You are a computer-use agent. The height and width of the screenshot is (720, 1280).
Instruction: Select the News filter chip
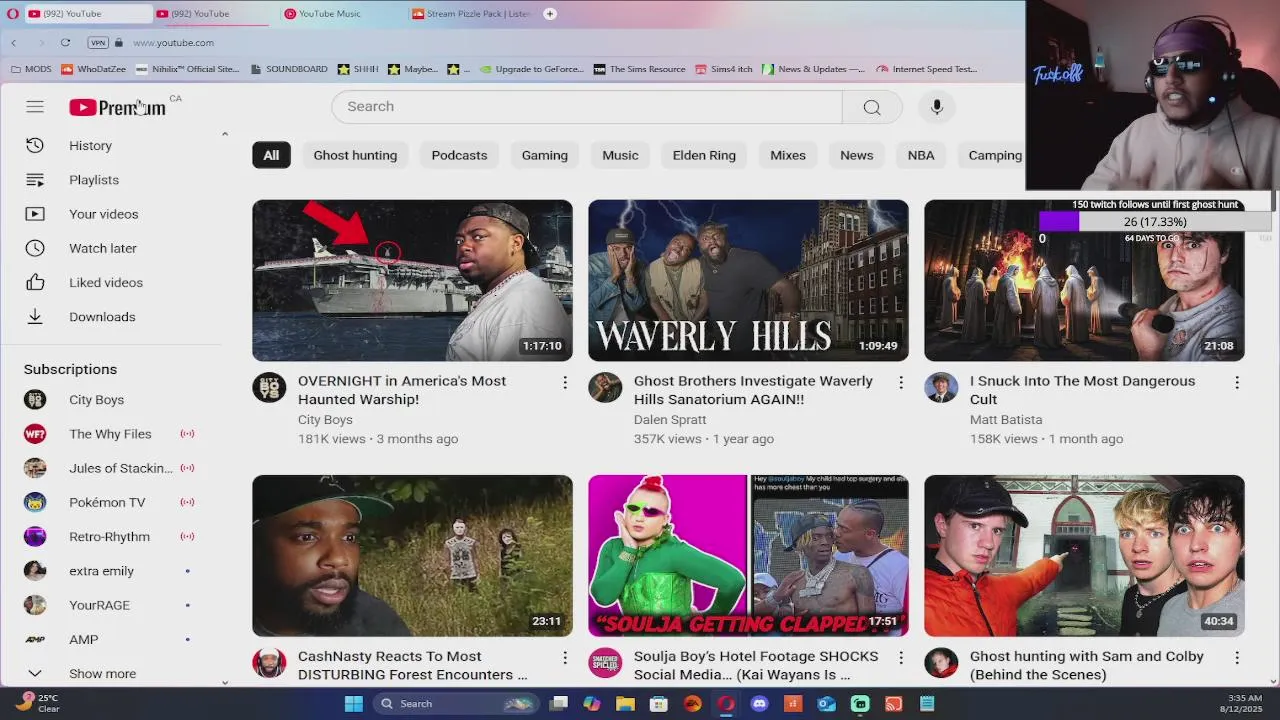point(856,155)
